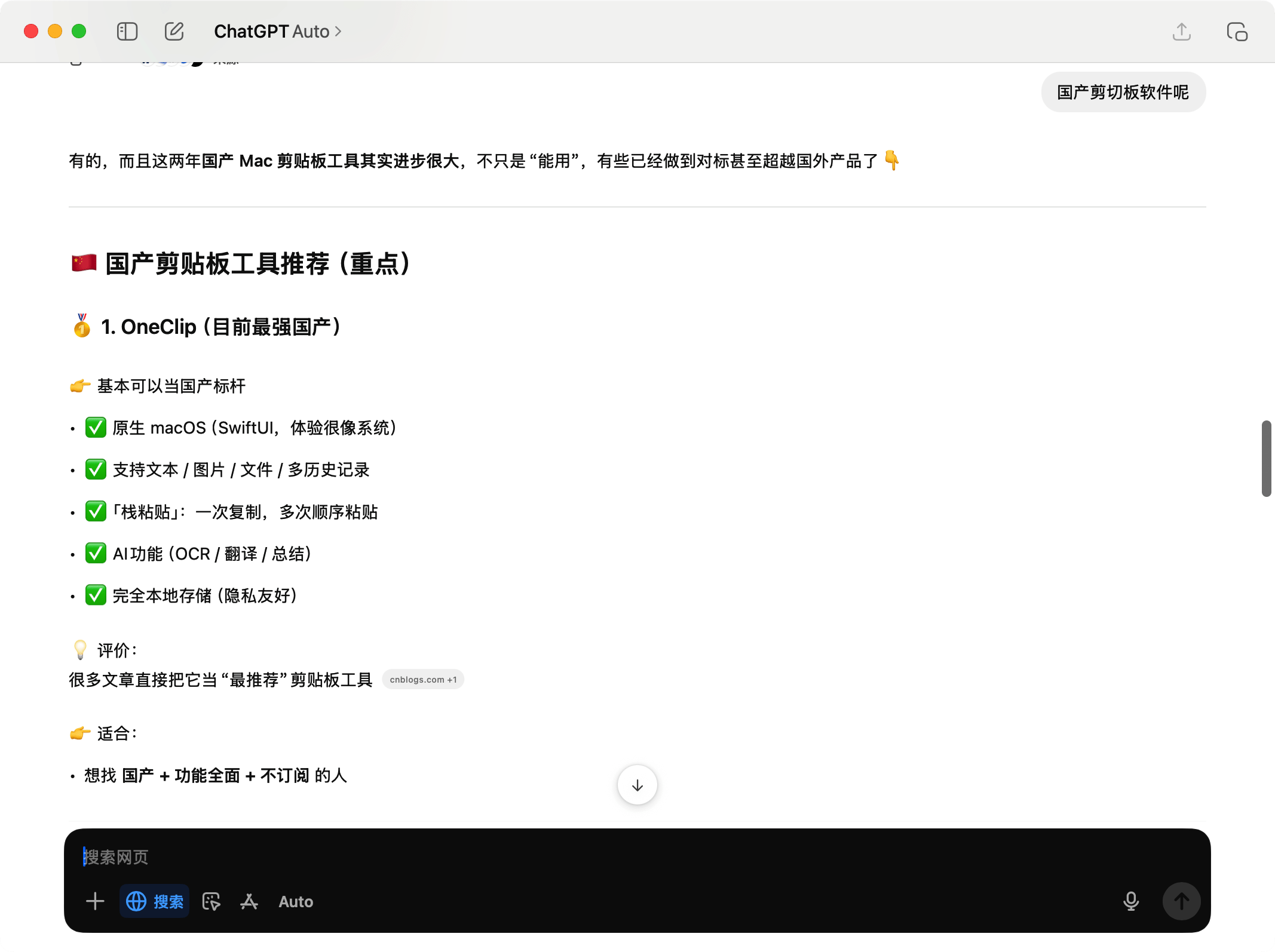The height and width of the screenshot is (952, 1275).
Task: Expand the chevron beside the ChatGPT title
Action: [337, 31]
